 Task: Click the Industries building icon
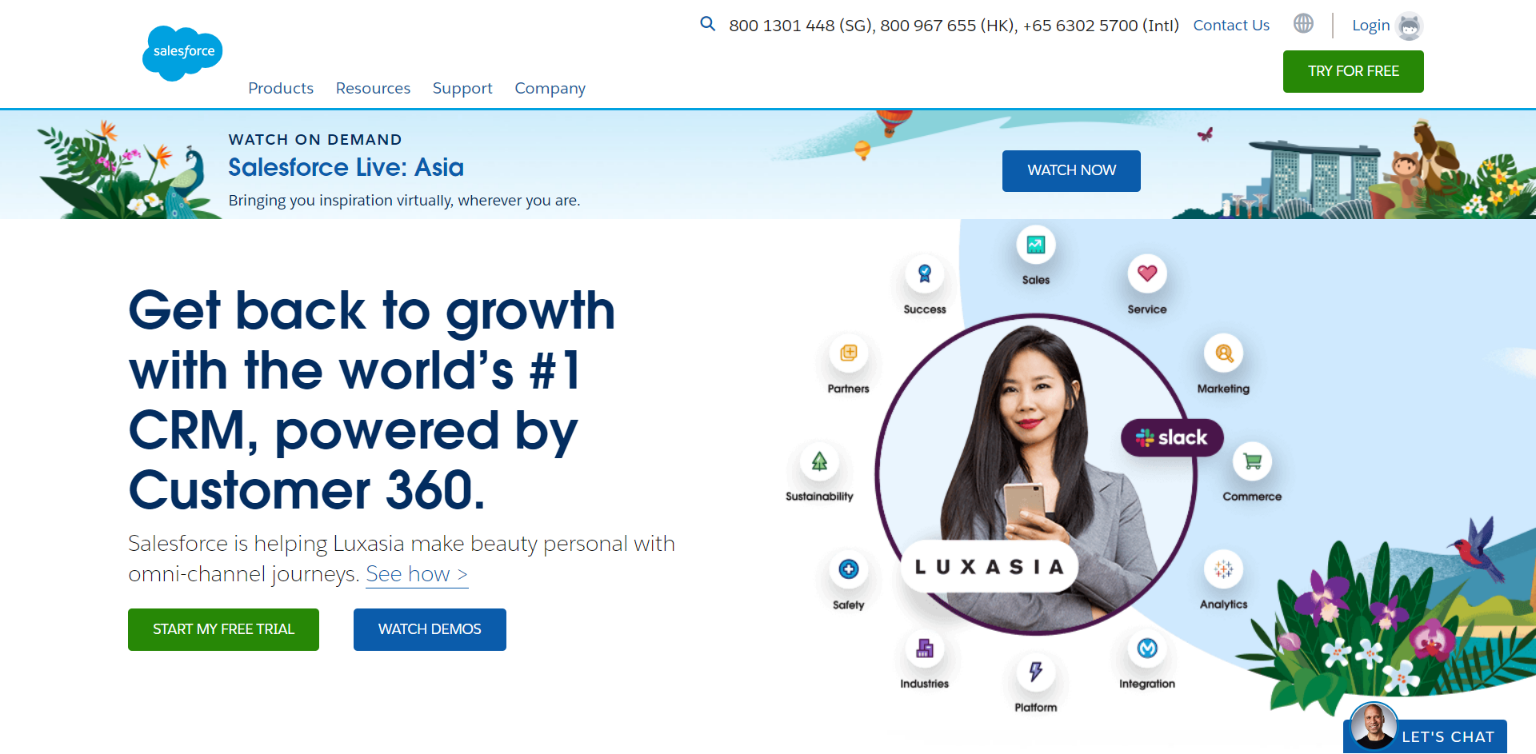click(924, 649)
